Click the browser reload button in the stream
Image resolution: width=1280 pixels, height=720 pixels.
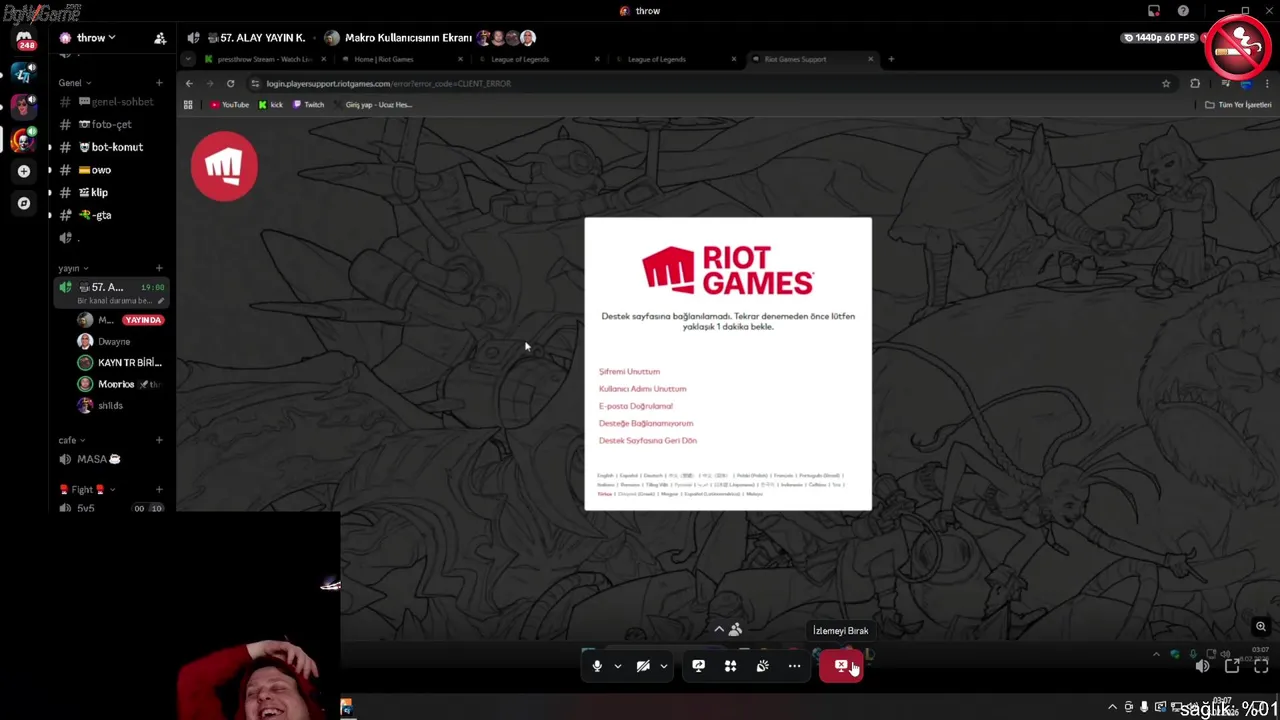[x=230, y=84]
